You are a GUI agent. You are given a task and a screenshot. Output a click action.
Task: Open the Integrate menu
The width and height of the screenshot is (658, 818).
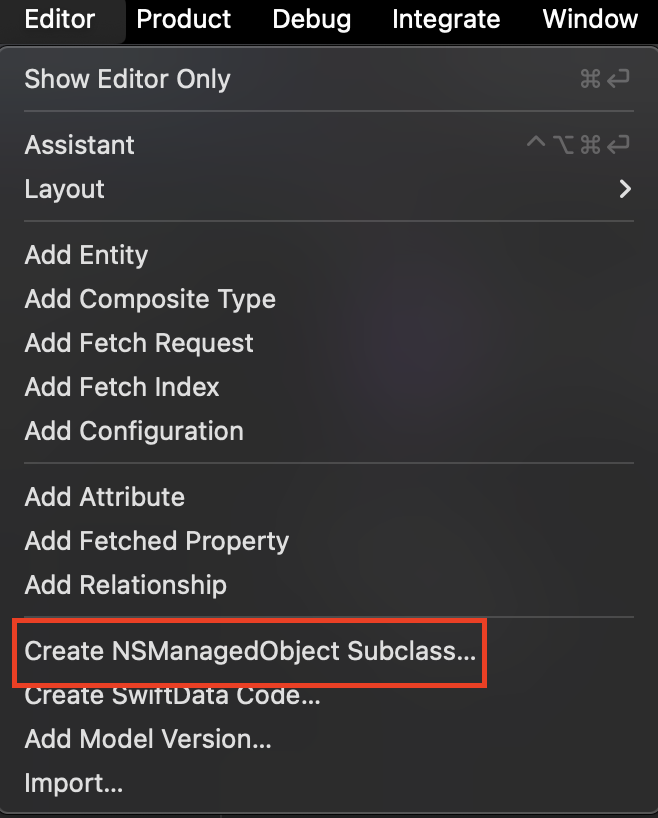pos(446,19)
